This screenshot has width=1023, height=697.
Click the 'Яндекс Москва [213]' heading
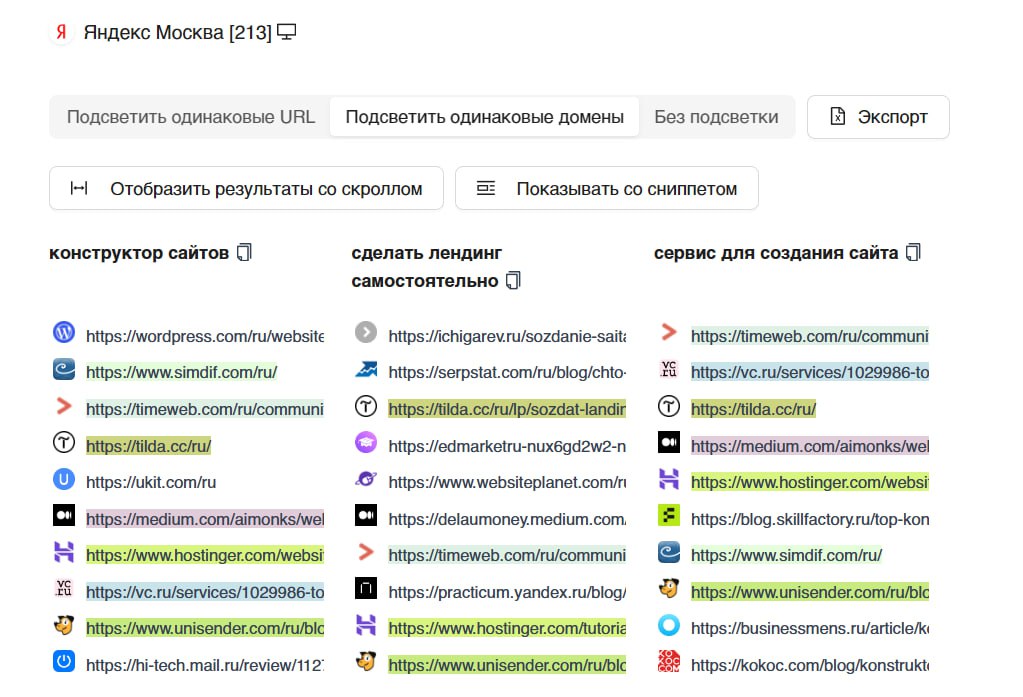[177, 32]
